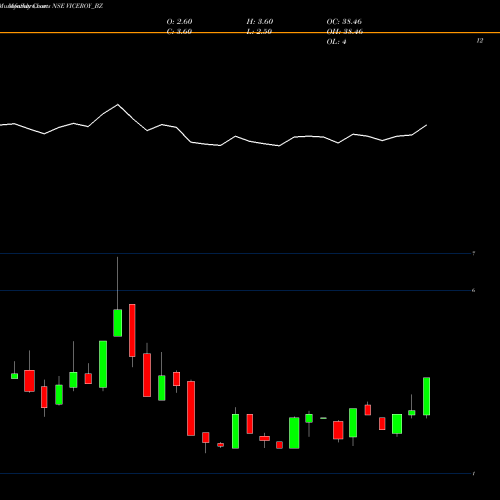Click the OC: 38.46 reading
Screen dimensions: 500x500
pyautogui.click(x=344, y=21)
